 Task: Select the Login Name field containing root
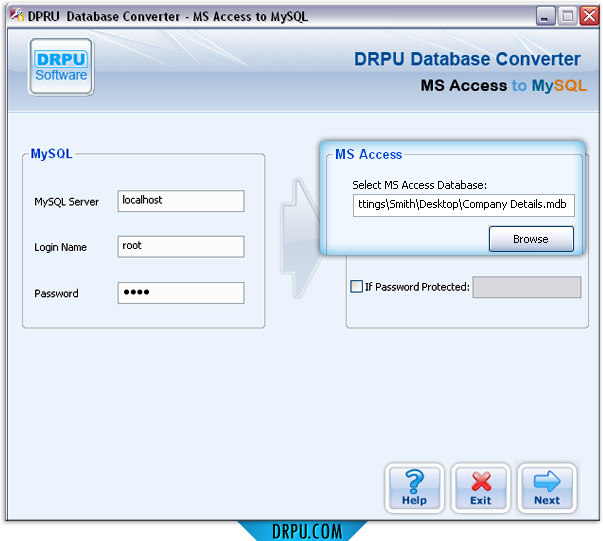tap(180, 247)
